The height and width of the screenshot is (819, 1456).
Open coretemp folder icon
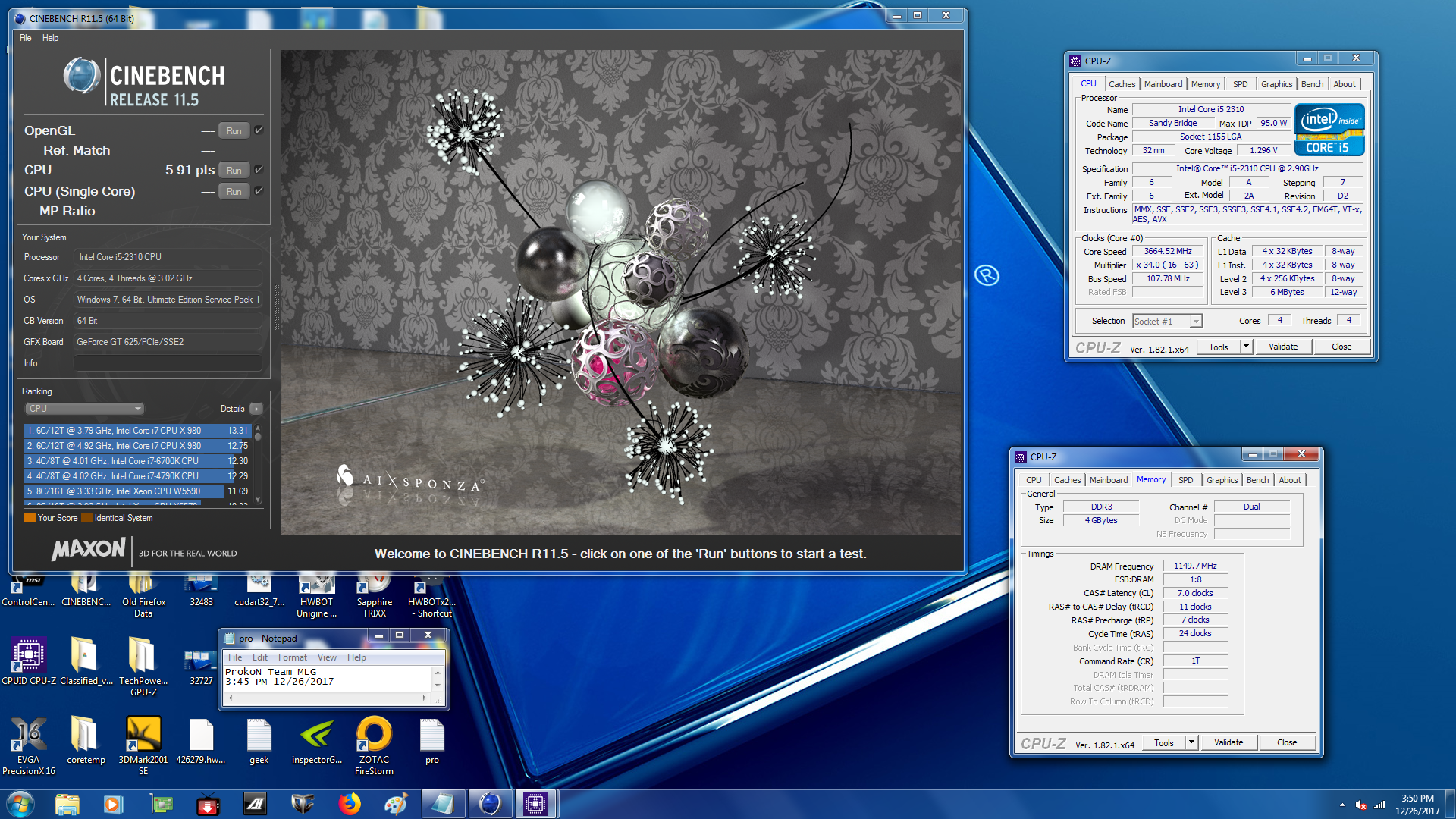pyautogui.click(x=86, y=740)
